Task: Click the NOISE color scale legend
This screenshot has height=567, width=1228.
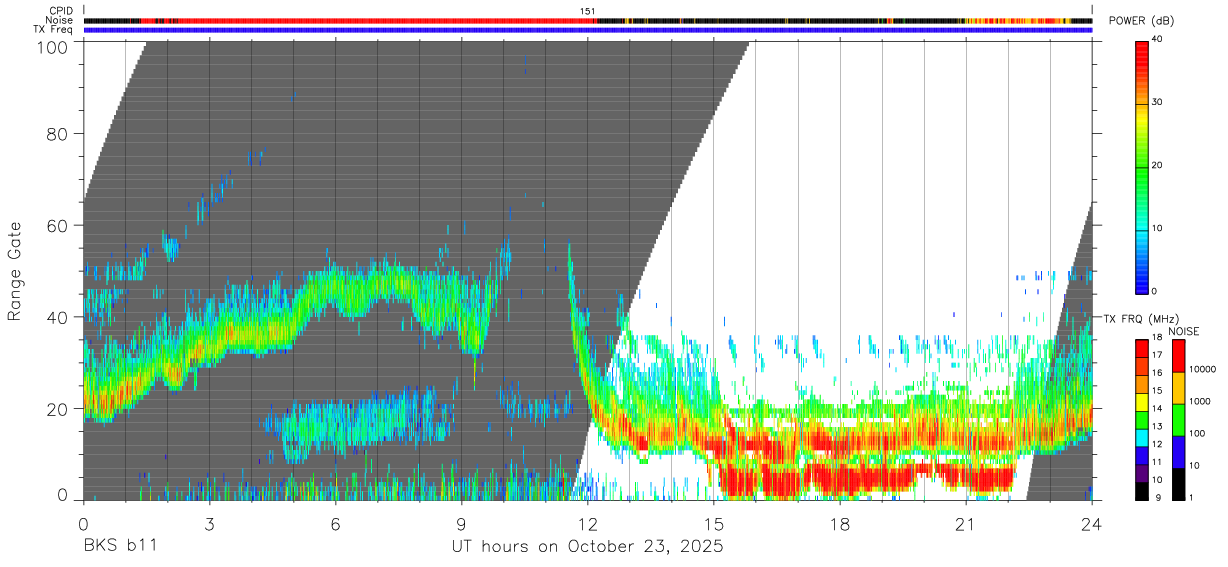Action: pyautogui.click(x=1178, y=419)
